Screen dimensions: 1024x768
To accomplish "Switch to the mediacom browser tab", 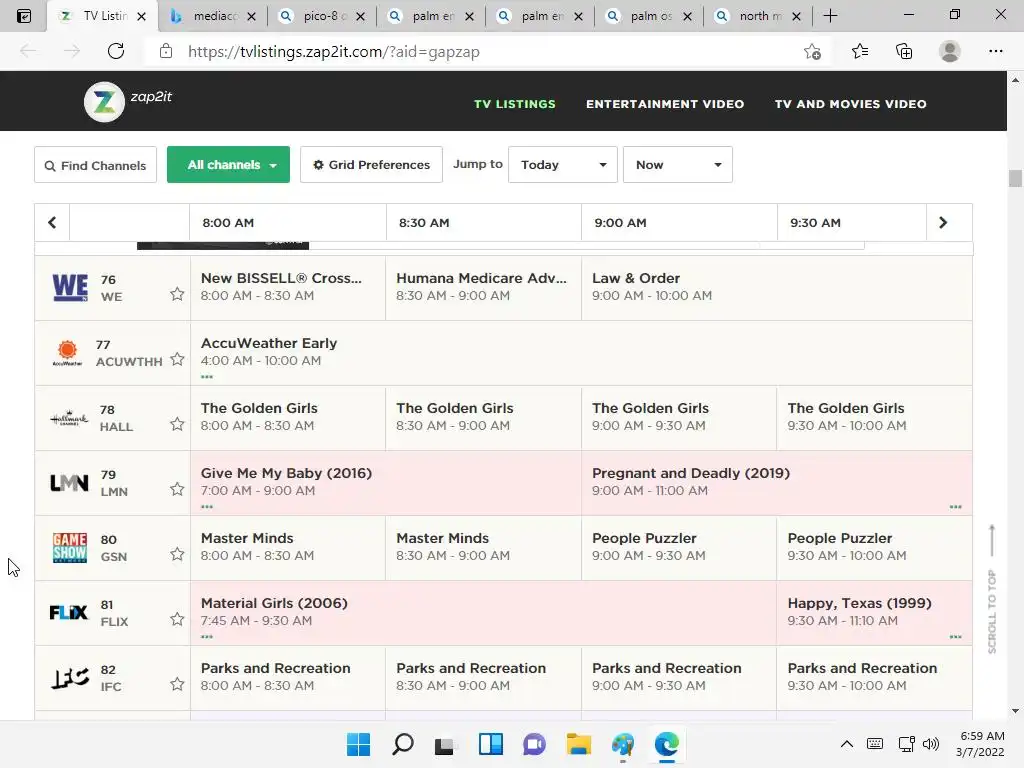I will pos(212,16).
